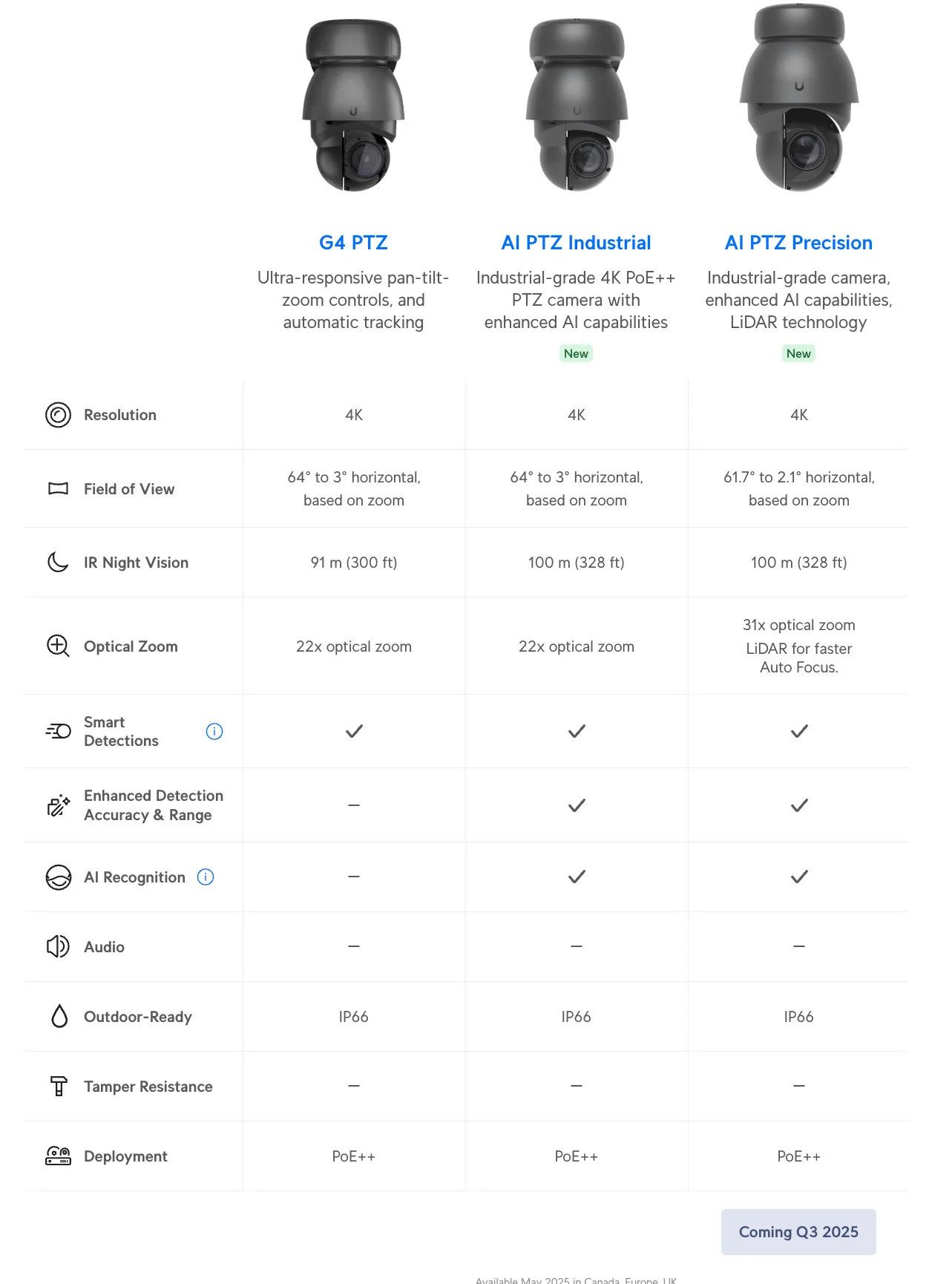Click the IR Night Vision moon icon
Screen dimensions: 952x1284
pos(59,562)
